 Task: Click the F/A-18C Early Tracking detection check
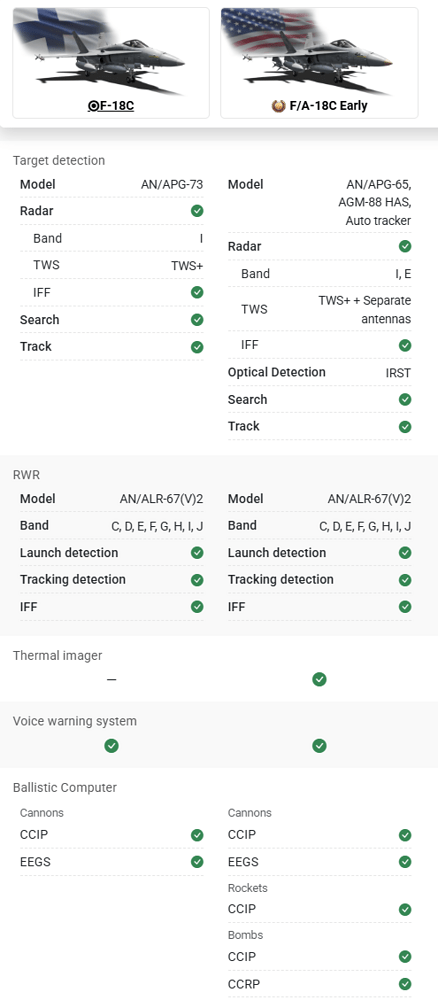click(405, 580)
